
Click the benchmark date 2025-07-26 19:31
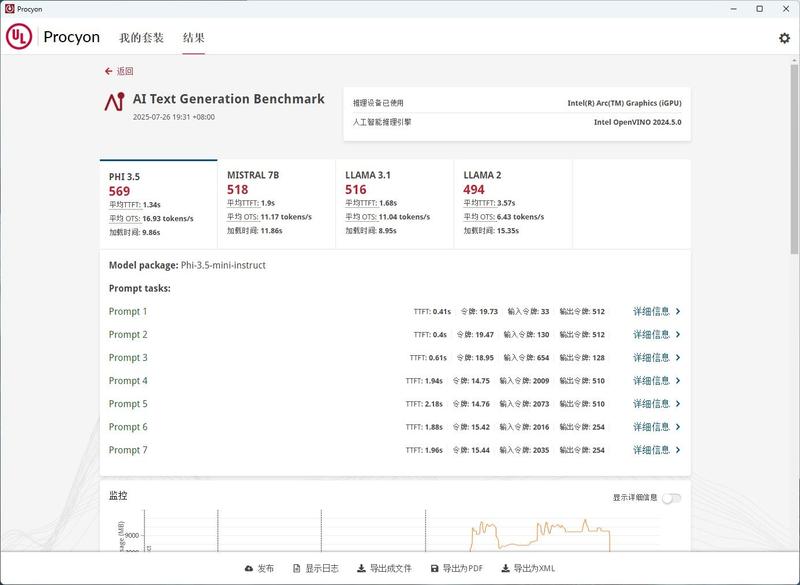(174, 117)
